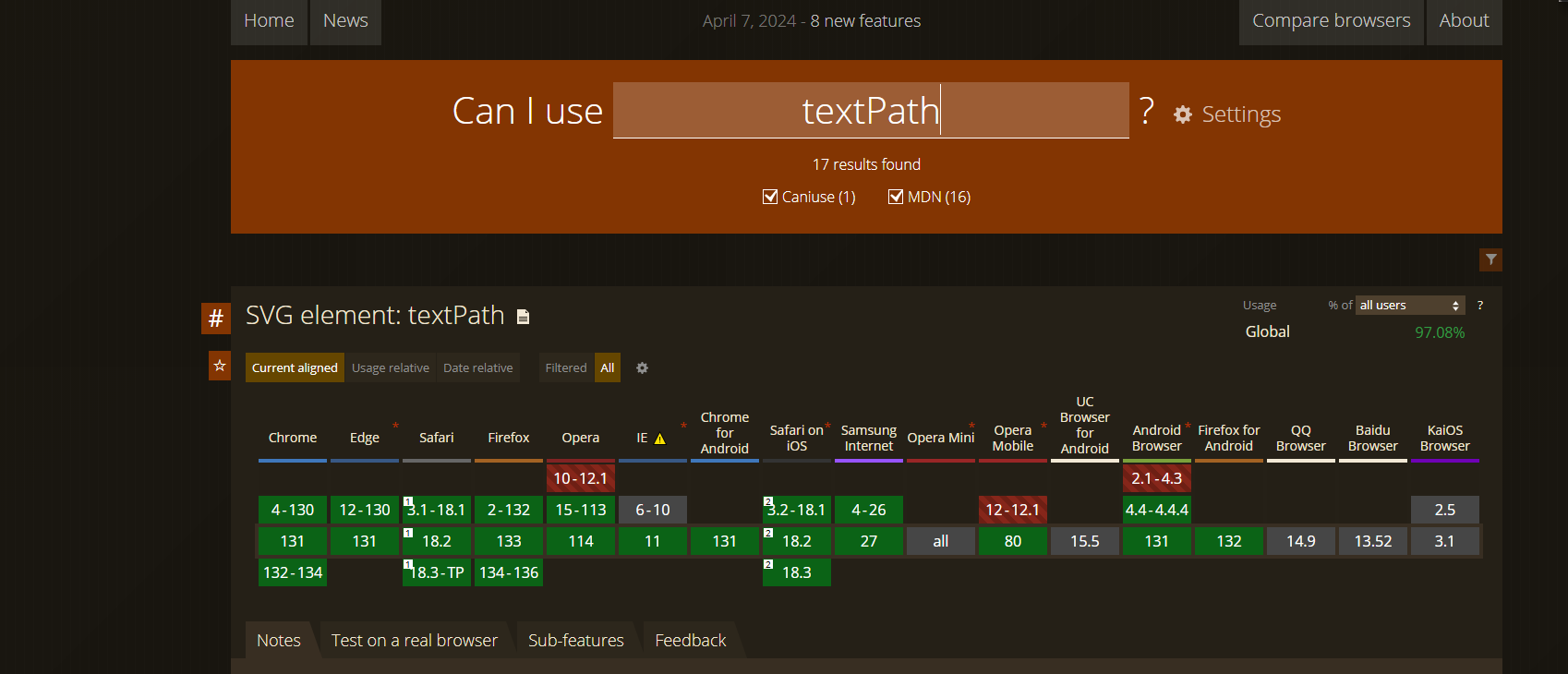Open the Sub-features tab

(576, 640)
